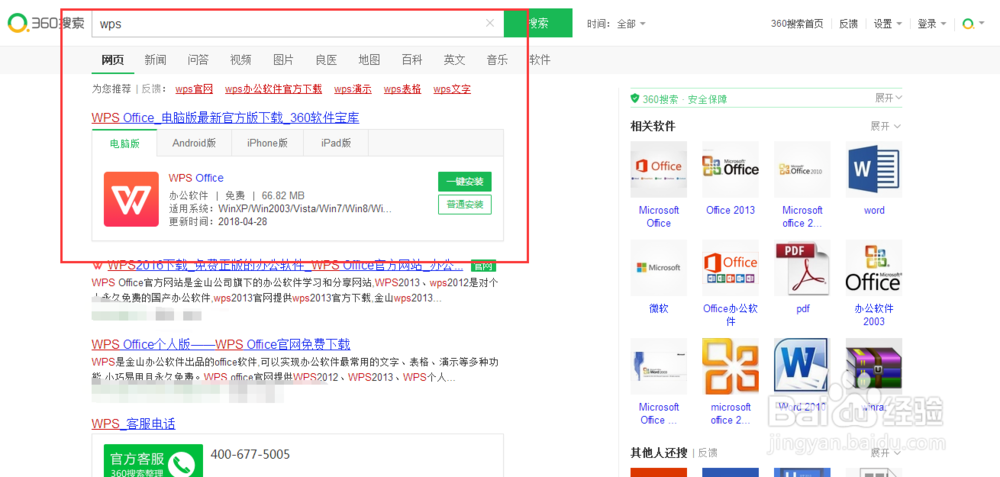
Task: Click the WPS Office name link in the card
Action: (196, 178)
